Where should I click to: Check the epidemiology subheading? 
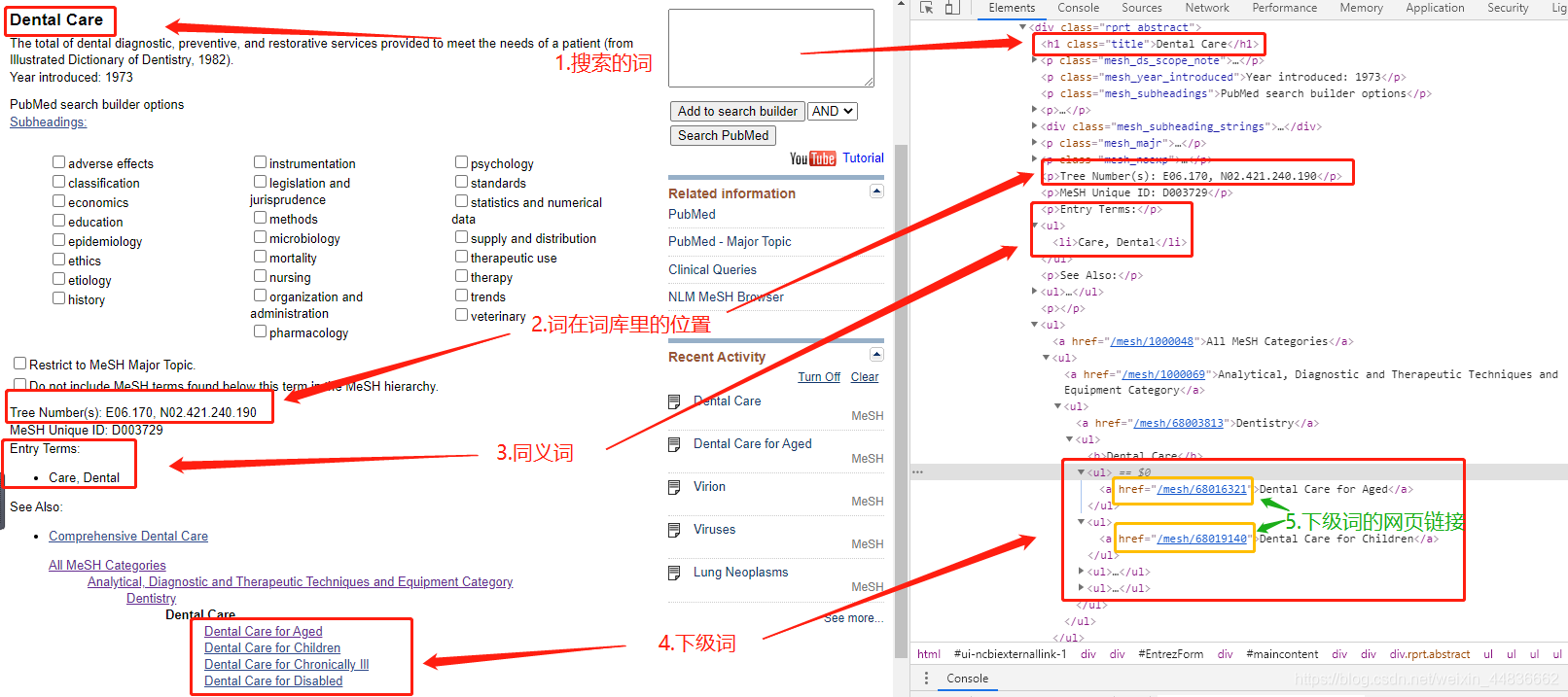[x=59, y=240]
